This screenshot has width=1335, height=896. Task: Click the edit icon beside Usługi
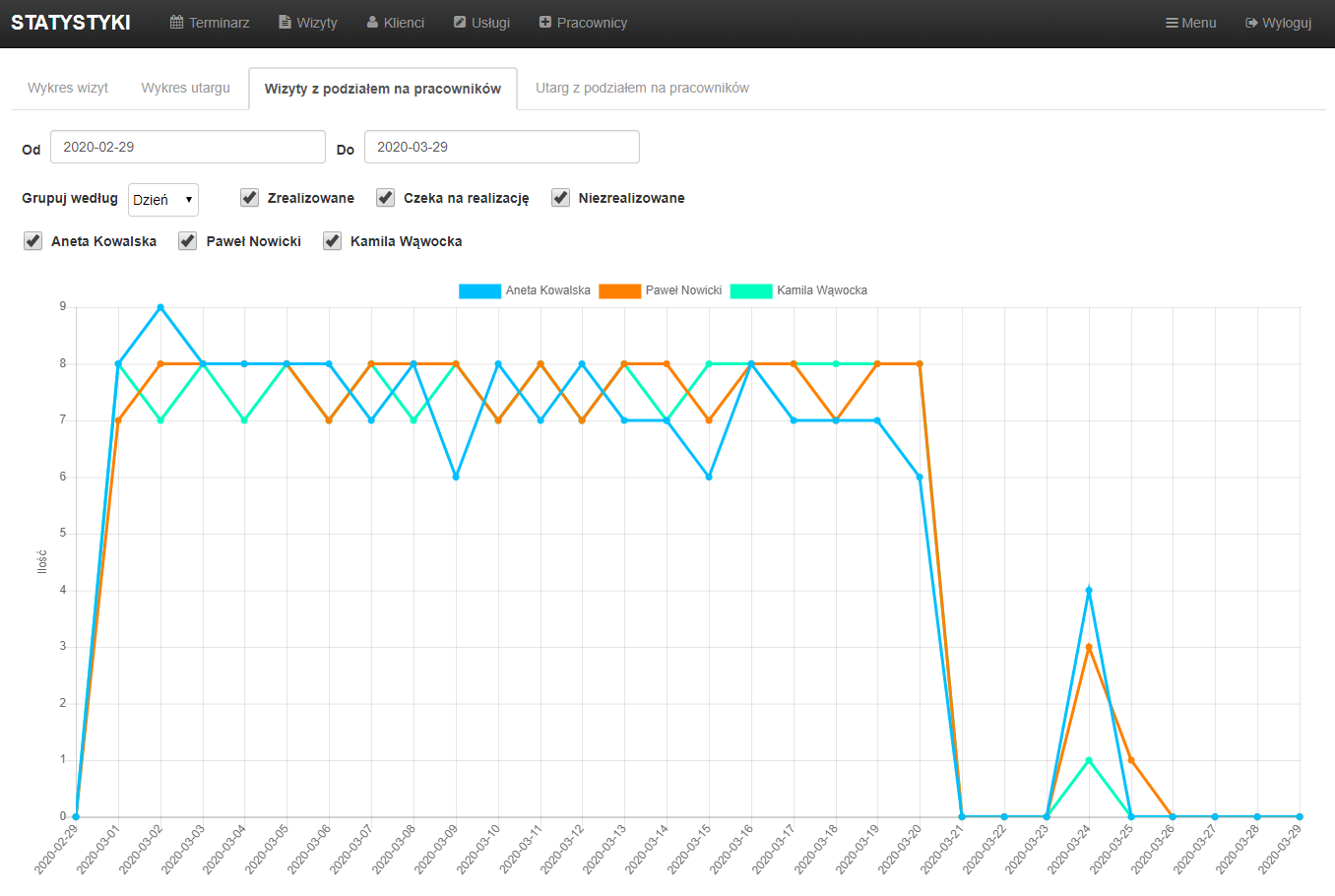pos(460,23)
